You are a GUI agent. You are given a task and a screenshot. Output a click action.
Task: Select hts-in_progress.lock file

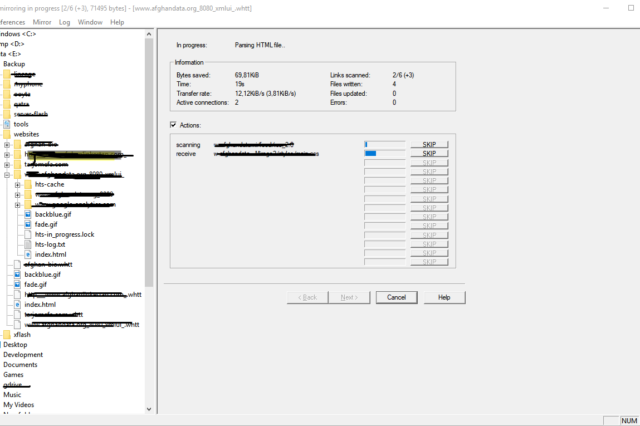point(64,234)
